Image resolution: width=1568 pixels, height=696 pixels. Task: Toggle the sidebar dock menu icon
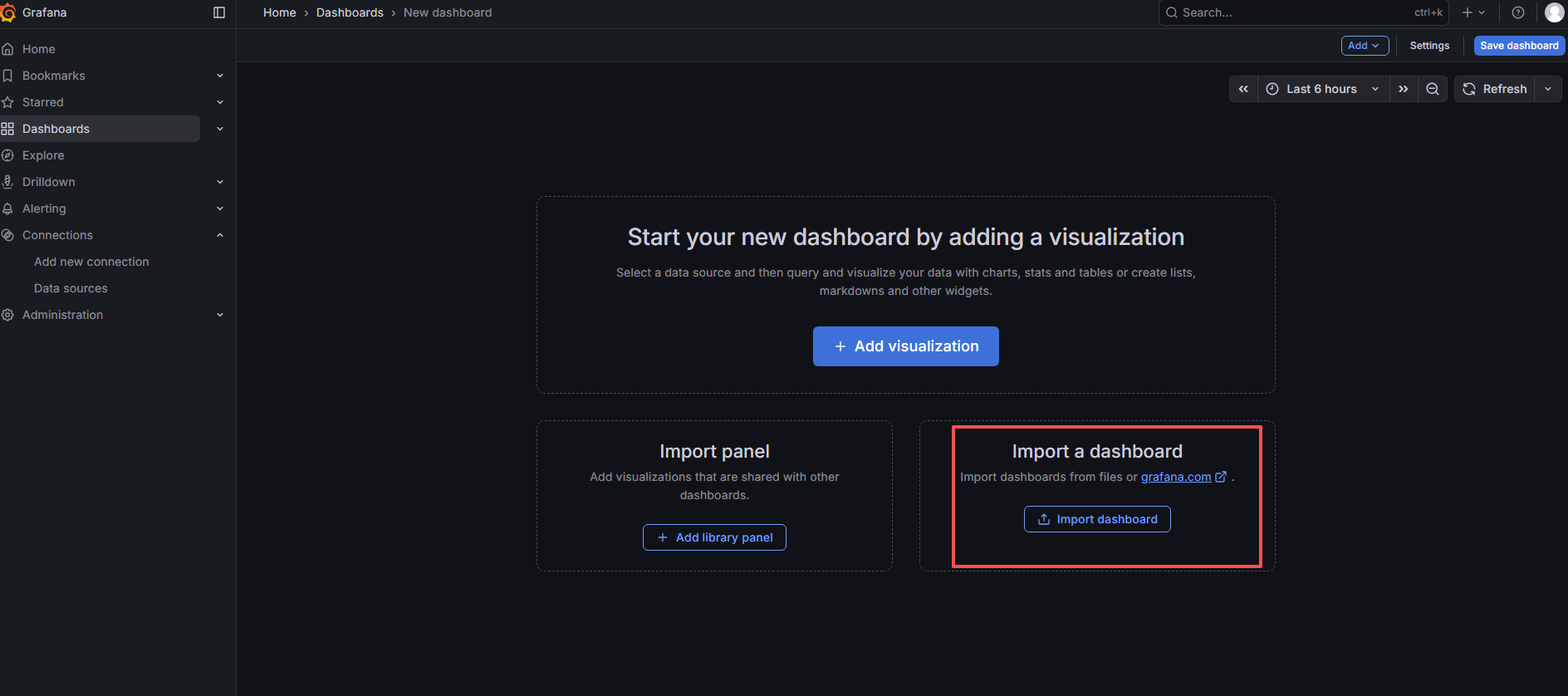pos(219,12)
